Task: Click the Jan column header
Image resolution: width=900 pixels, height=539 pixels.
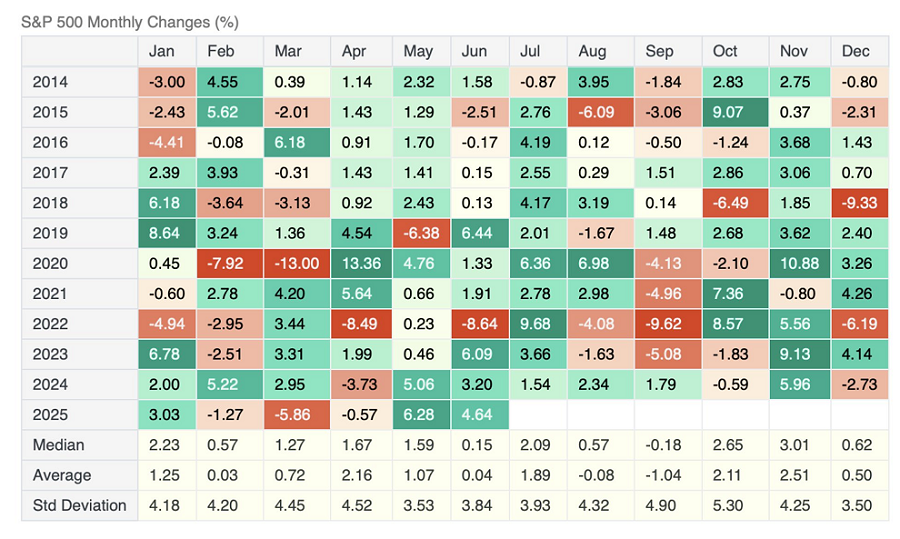Action: point(163,52)
